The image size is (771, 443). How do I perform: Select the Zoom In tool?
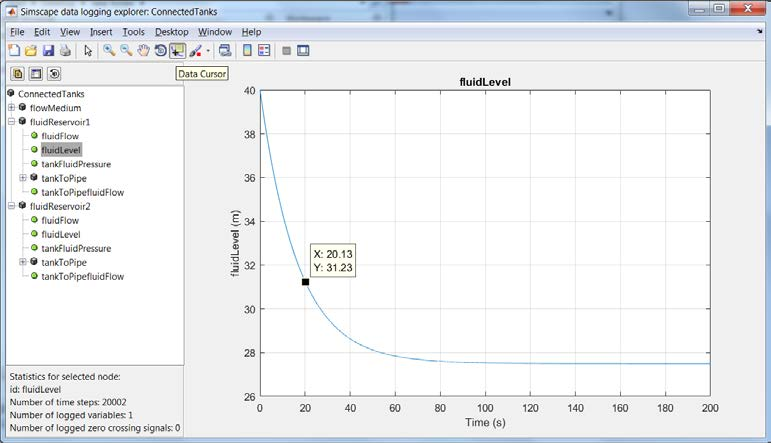point(109,50)
